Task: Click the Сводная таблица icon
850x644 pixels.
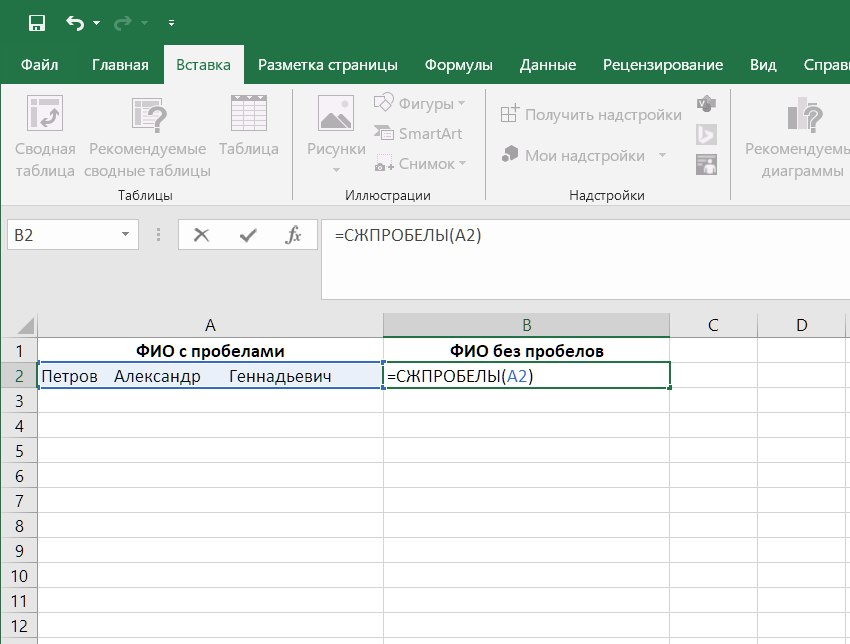Action: click(x=45, y=114)
